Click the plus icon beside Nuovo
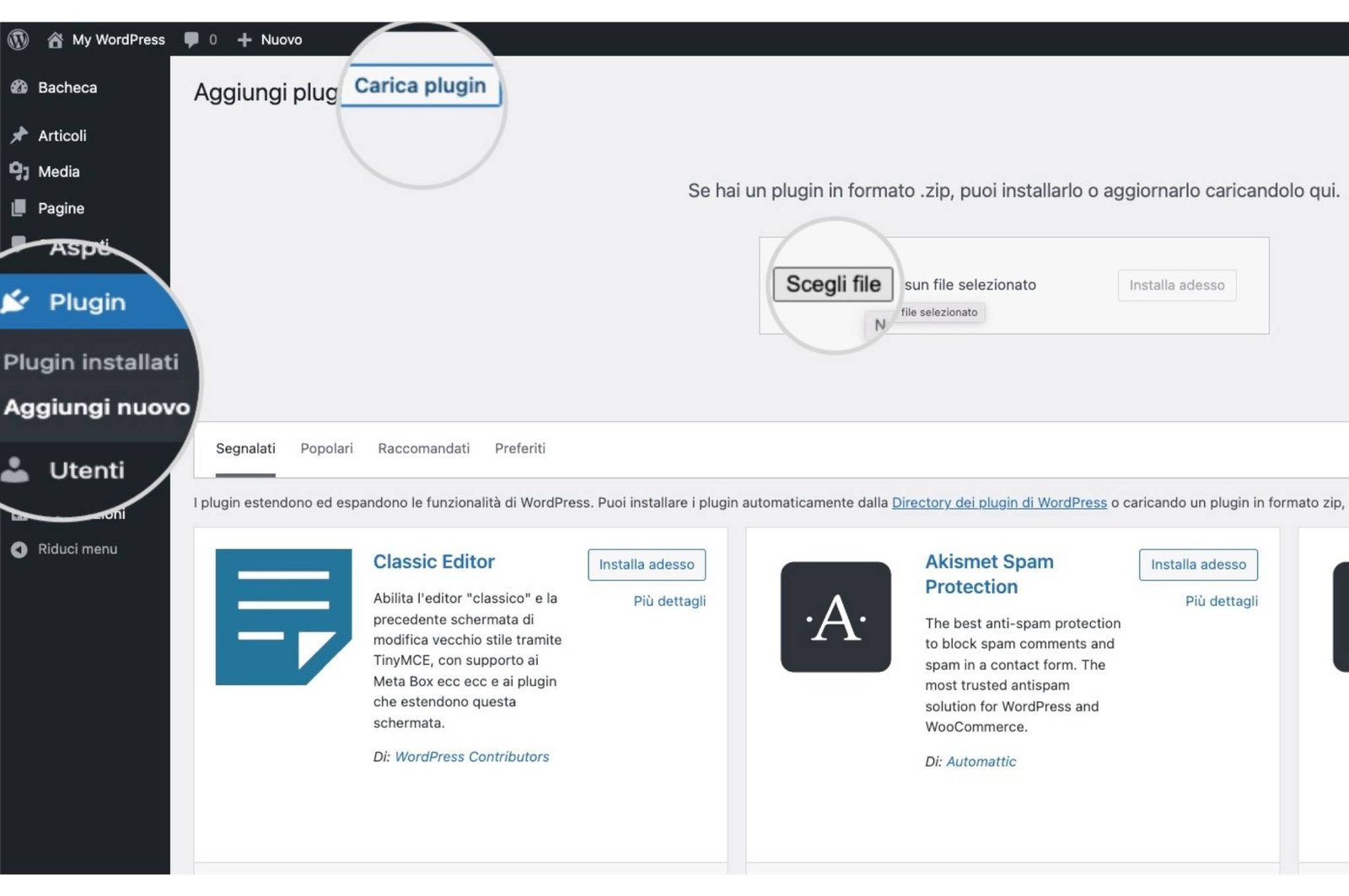Screen dimensions: 1349x896 tap(245, 40)
